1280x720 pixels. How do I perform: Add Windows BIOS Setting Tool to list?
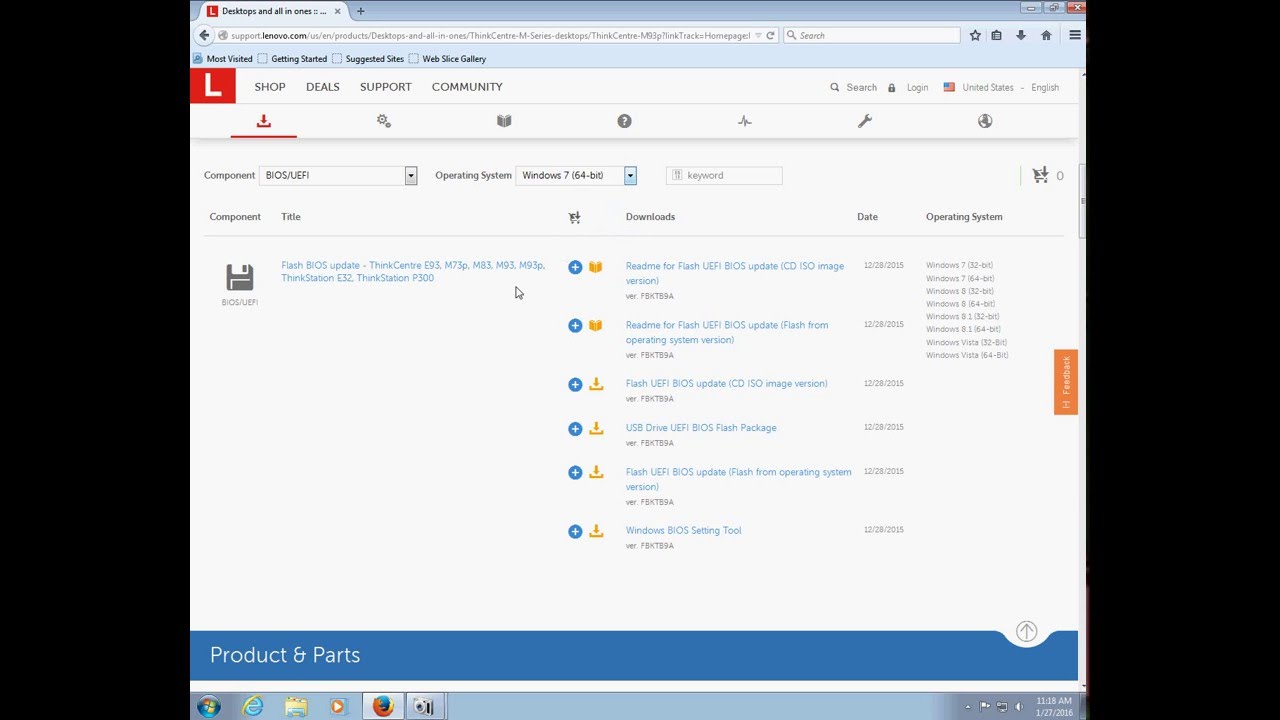(575, 531)
